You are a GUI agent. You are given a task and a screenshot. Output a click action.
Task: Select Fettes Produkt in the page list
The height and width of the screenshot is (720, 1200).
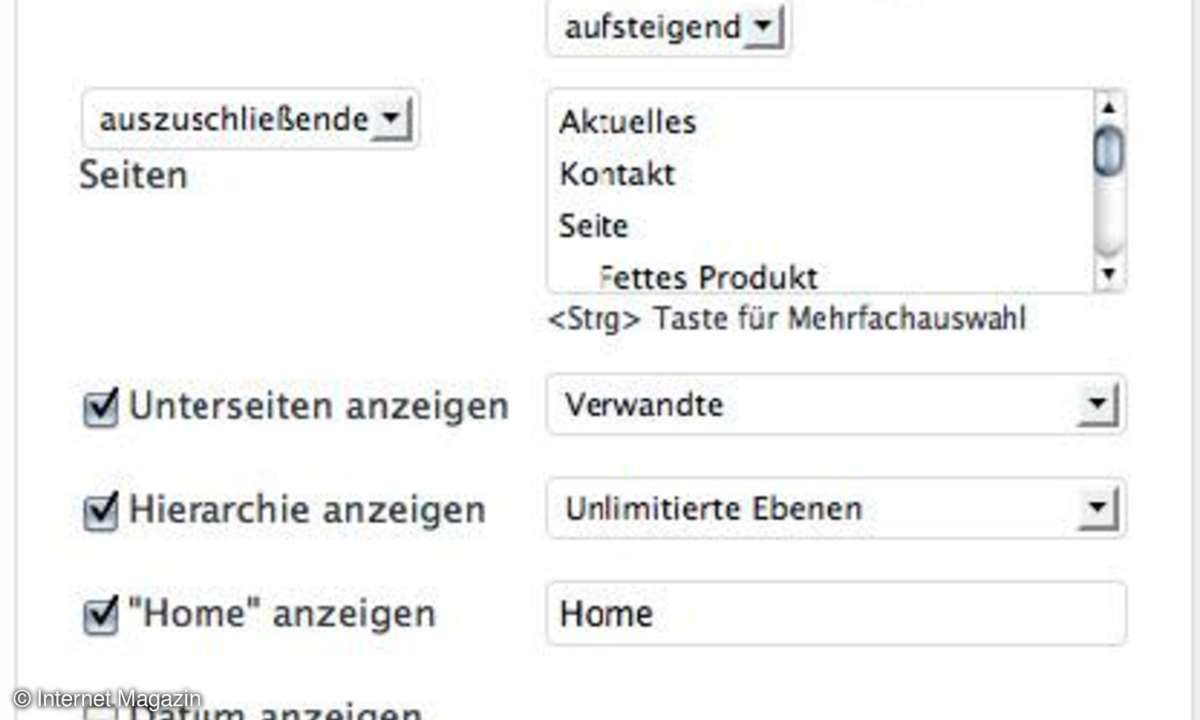709,277
